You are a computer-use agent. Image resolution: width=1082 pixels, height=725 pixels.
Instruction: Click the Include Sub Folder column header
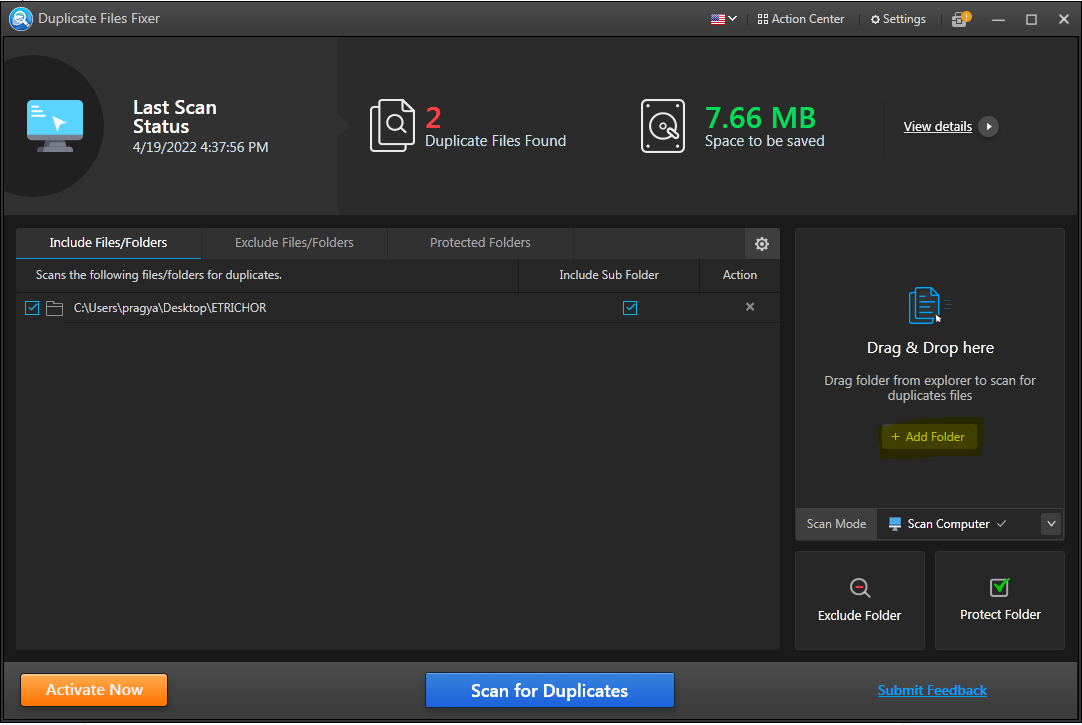[x=609, y=275]
